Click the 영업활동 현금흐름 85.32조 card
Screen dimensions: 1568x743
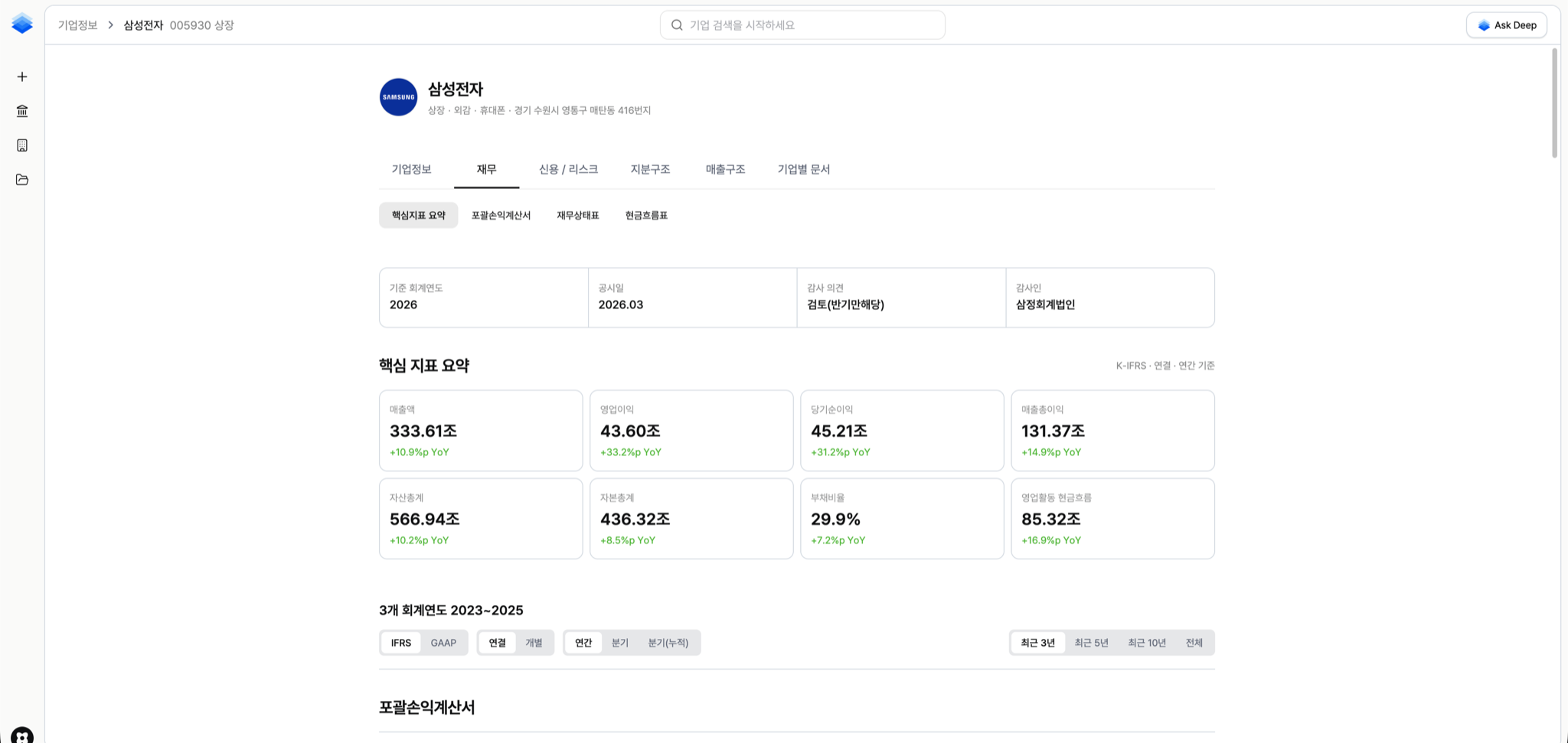pos(1112,519)
